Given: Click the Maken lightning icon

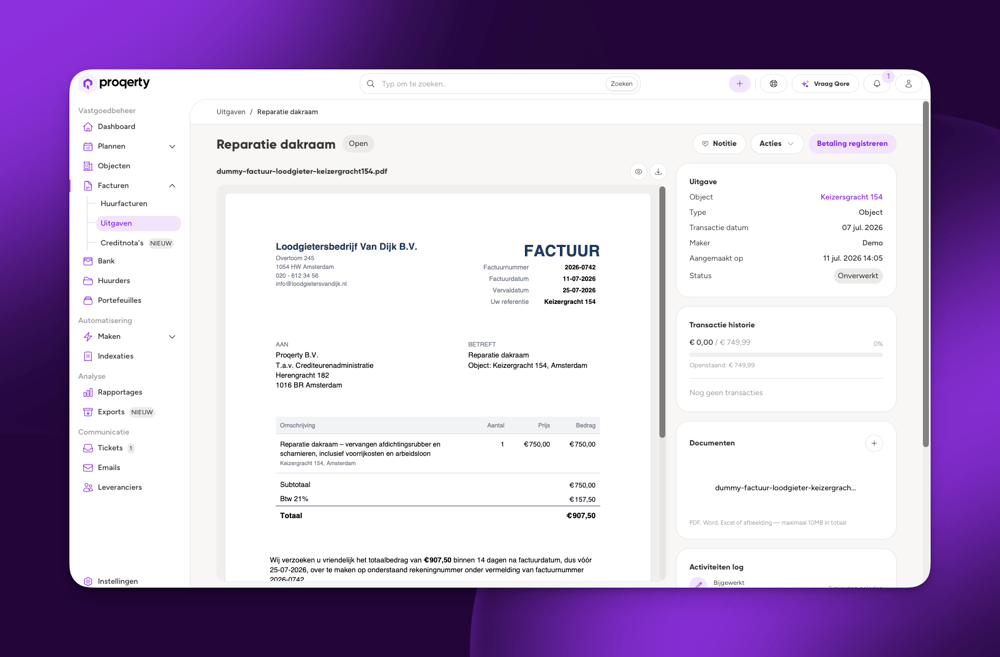Looking at the screenshot, I should point(88,337).
